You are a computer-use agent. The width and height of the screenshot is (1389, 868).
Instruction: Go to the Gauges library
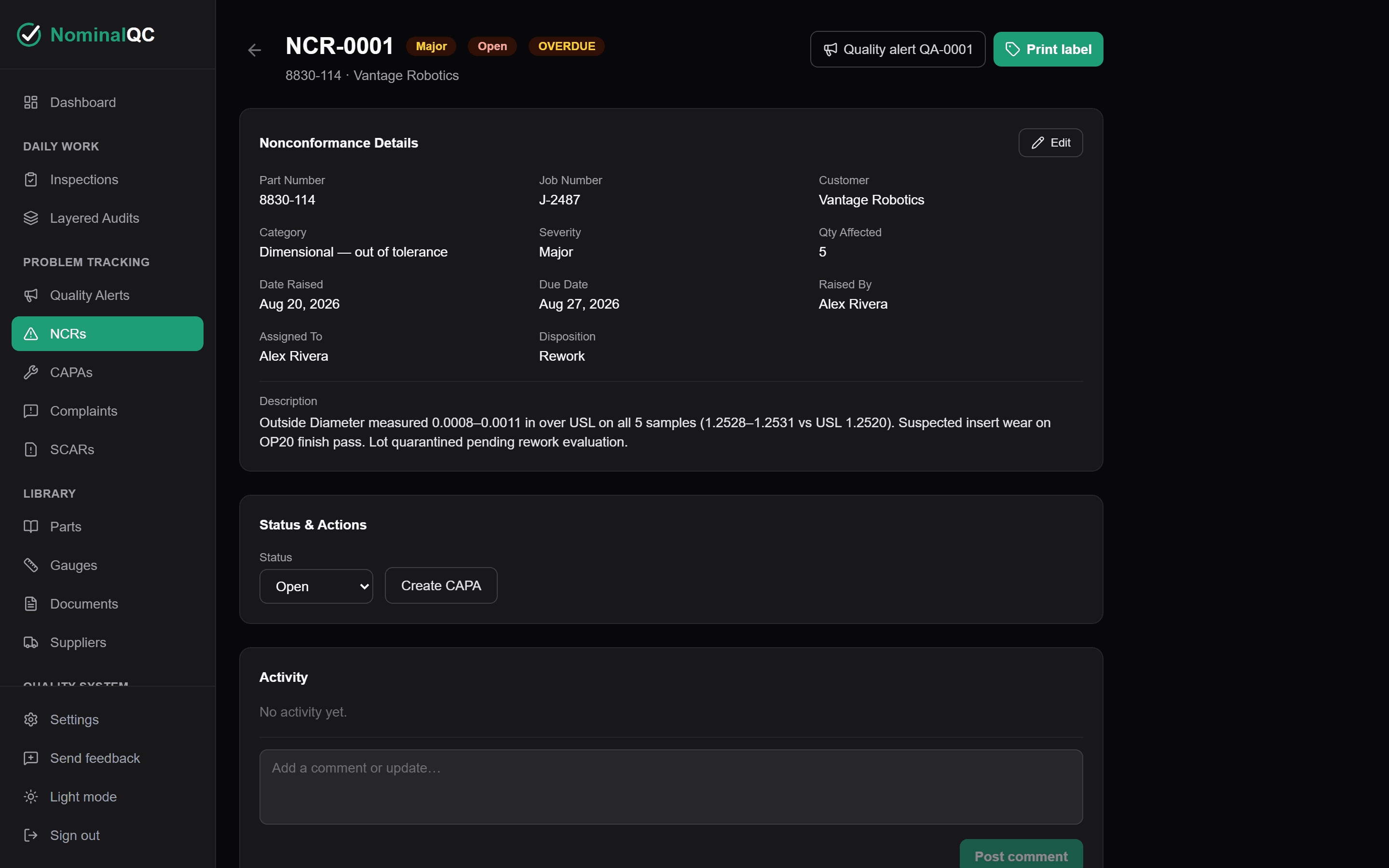click(108, 565)
